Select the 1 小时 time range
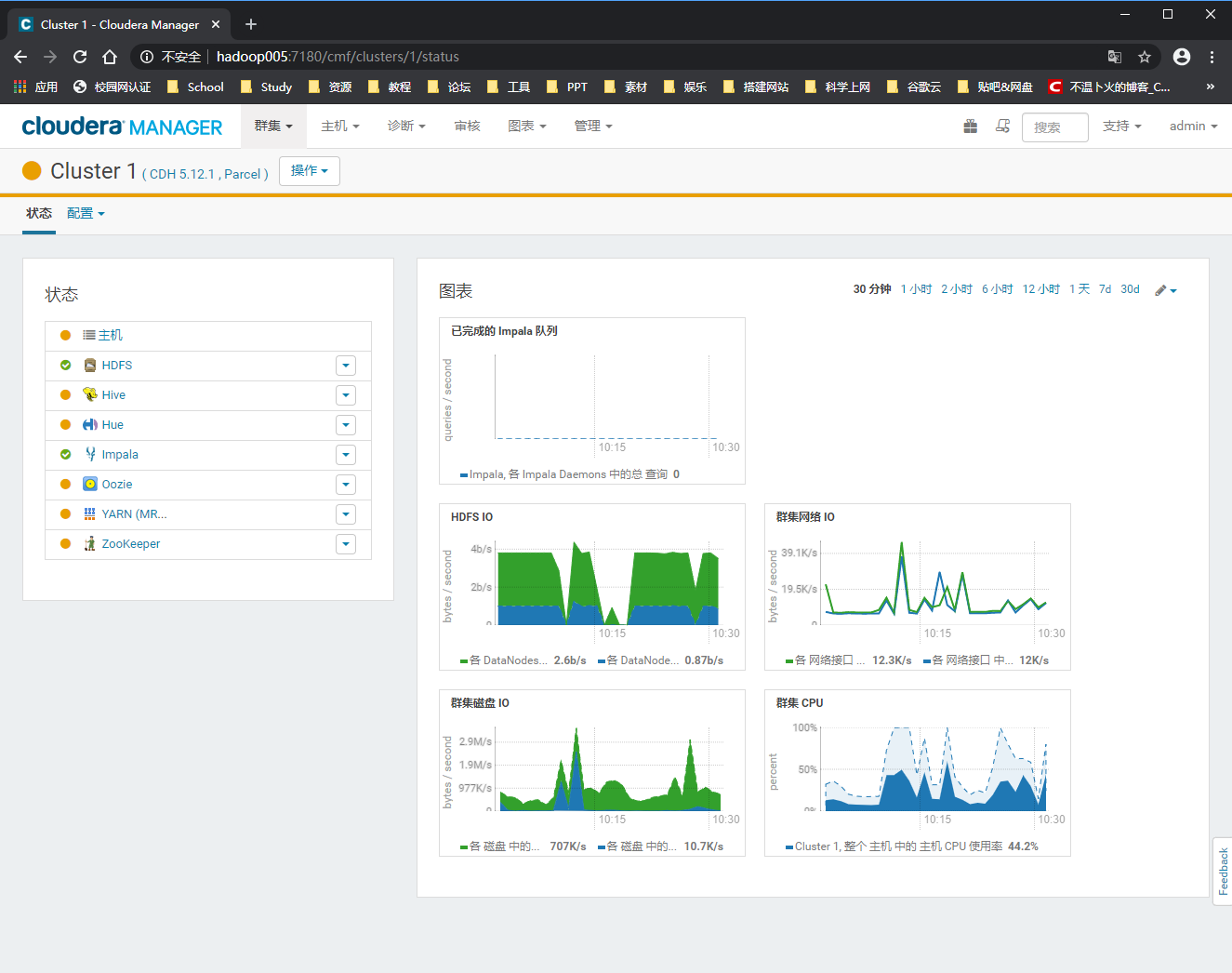1232x973 pixels. [916, 289]
